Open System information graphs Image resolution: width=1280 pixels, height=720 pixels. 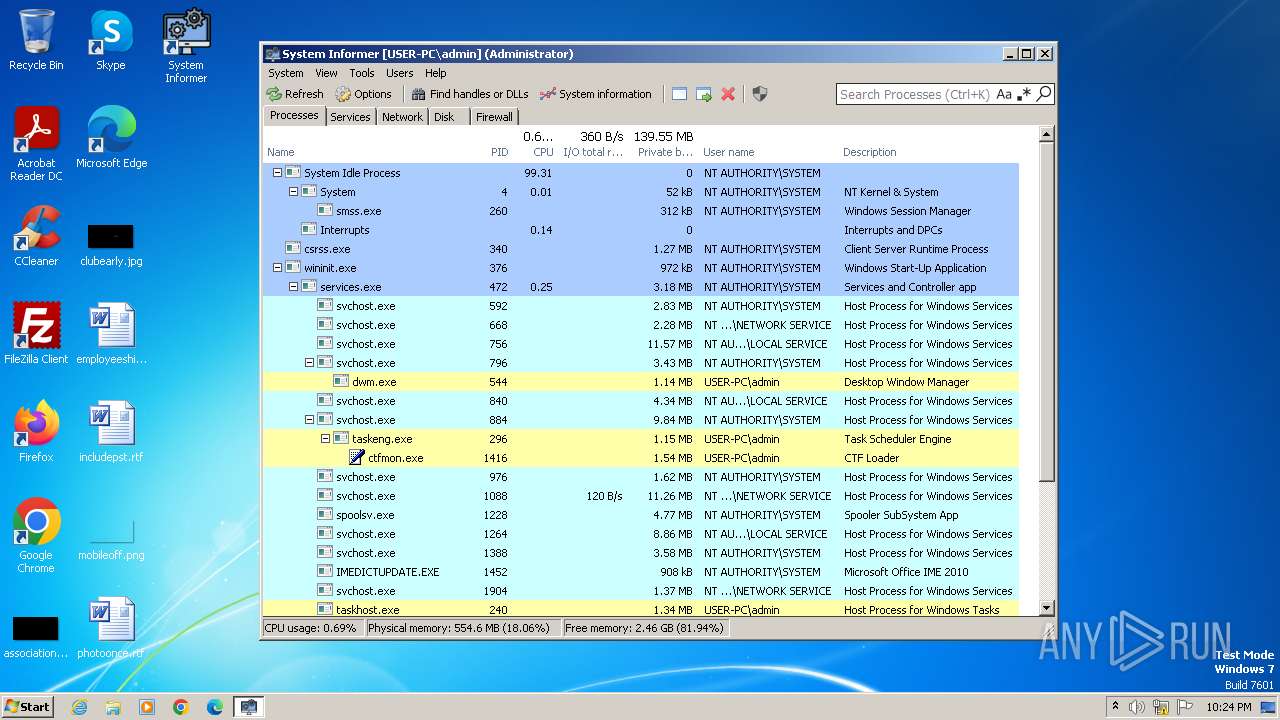[596, 94]
